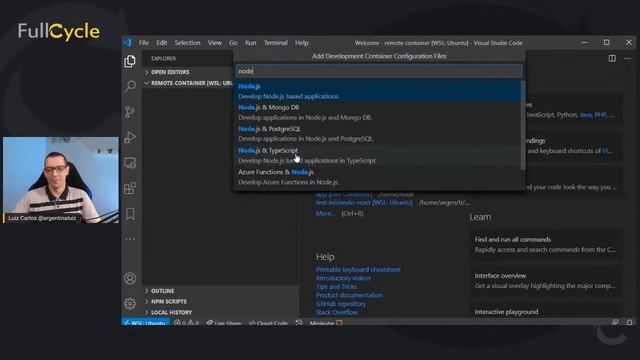Open the Explorer view in activity bar
This screenshot has height=360, width=640.
pos(130,61)
